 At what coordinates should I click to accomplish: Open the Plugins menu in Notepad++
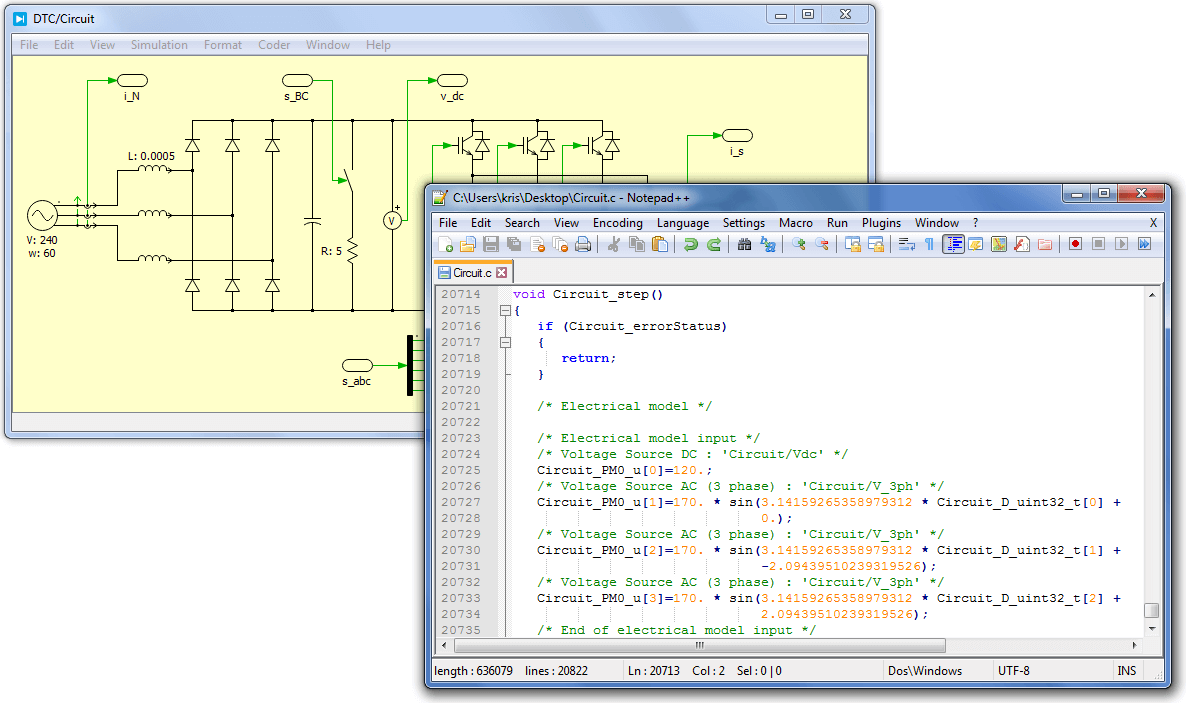[881, 223]
